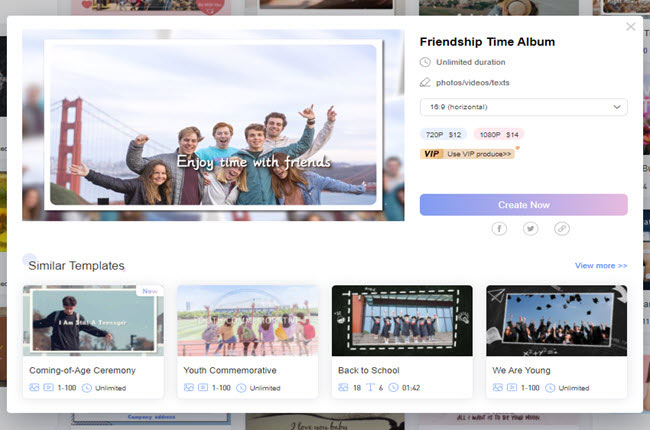Open the Youth Commemorative thumbnail
The width and height of the screenshot is (650, 430).
pos(248,321)
